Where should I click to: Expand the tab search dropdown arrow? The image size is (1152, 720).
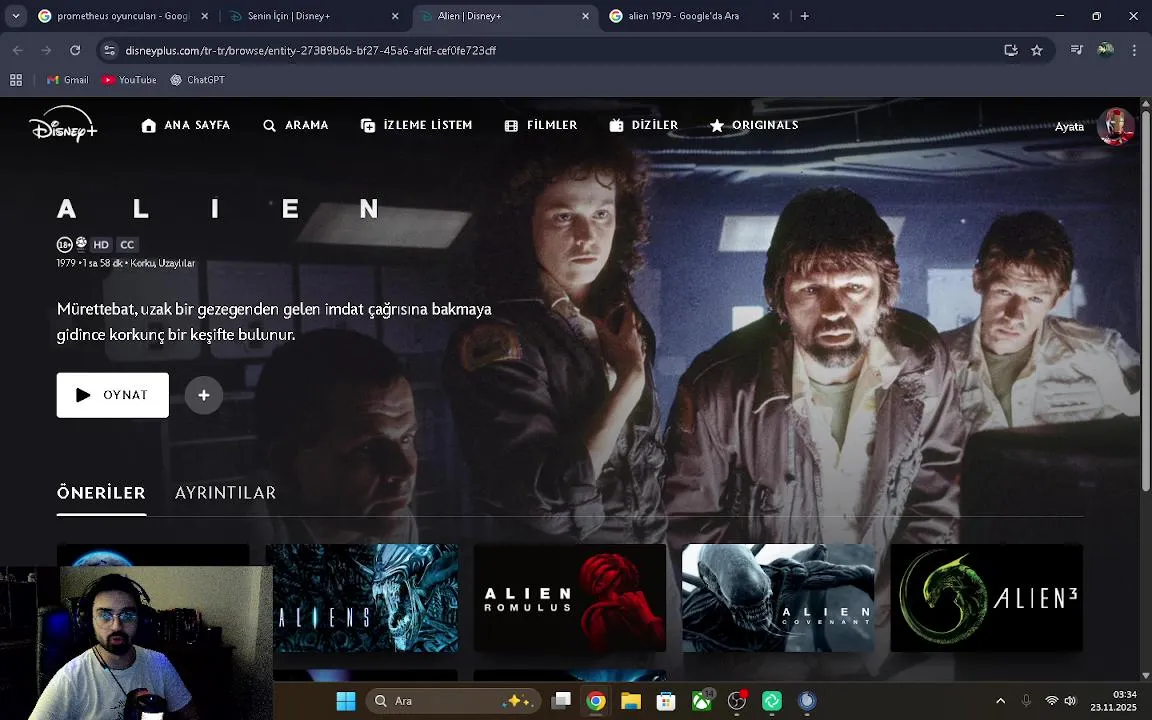[x=15, y=16]
